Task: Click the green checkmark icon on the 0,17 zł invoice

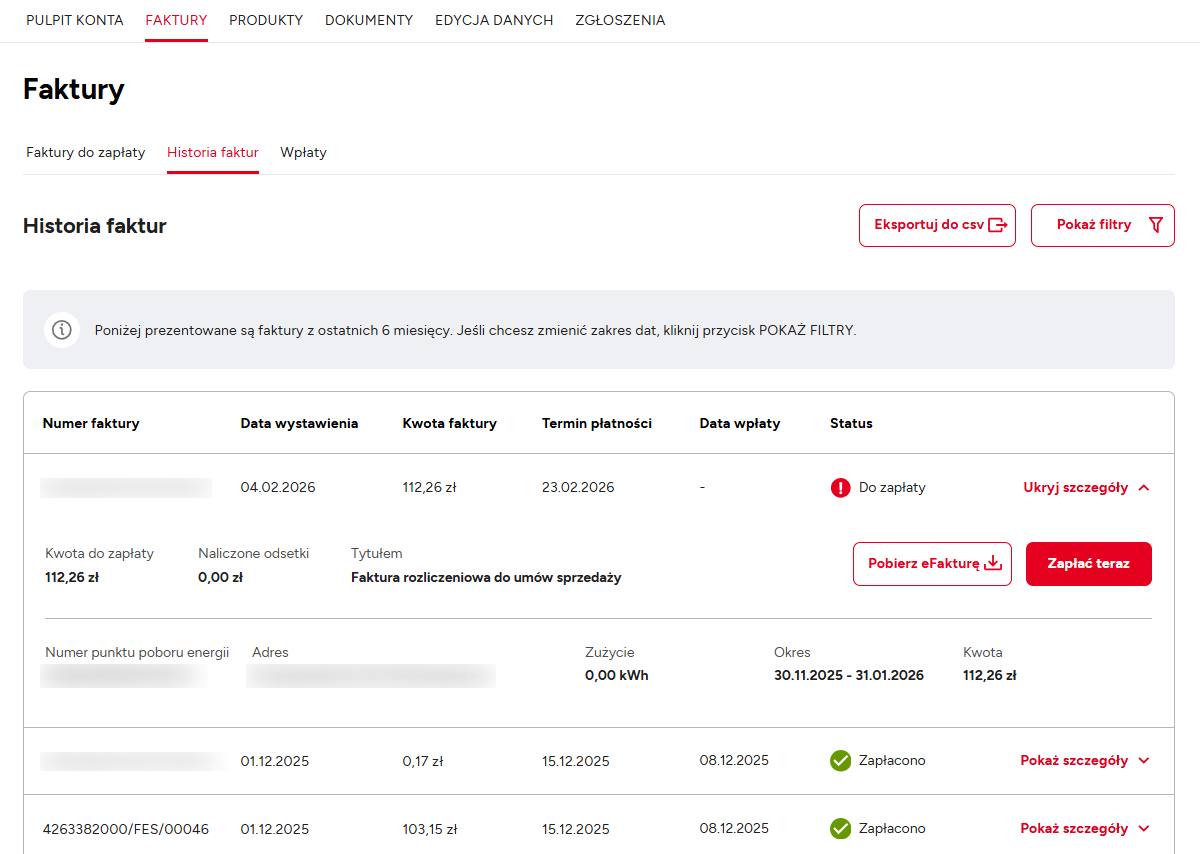Action: (840, 761)
